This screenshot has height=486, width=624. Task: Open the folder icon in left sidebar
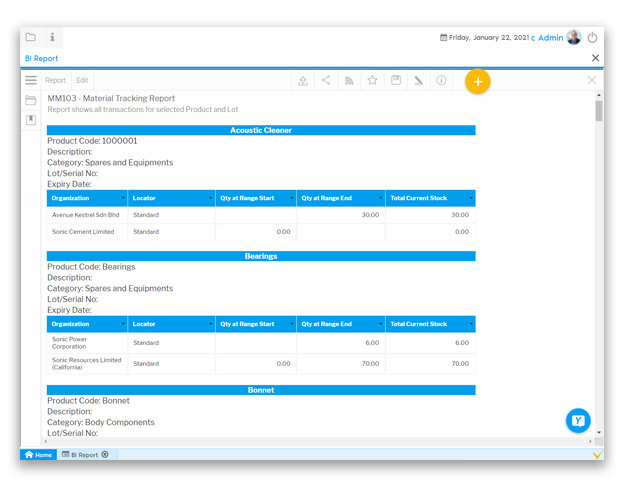tap(31, 100)
